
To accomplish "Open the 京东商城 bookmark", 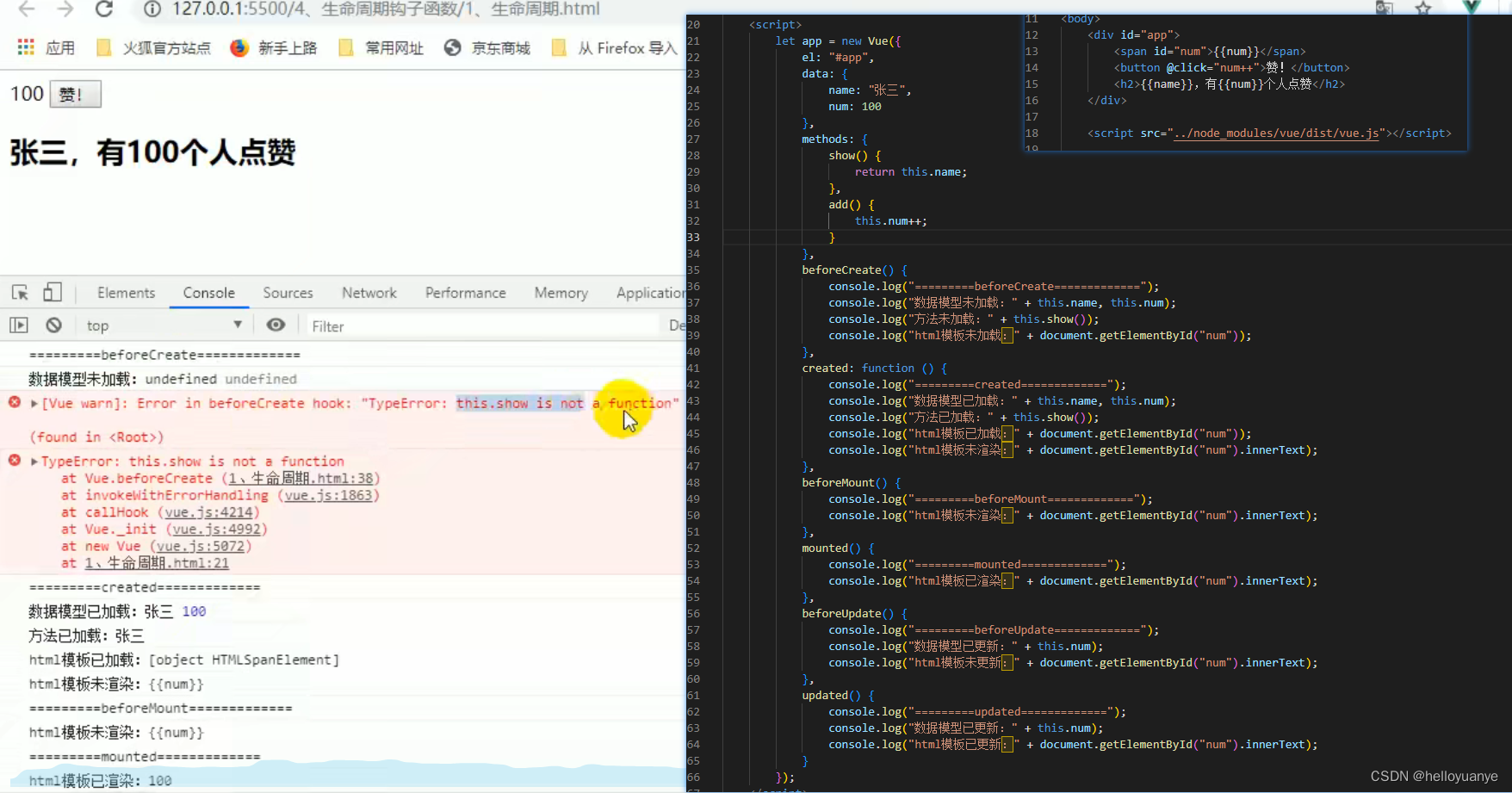I will (487, 48).
